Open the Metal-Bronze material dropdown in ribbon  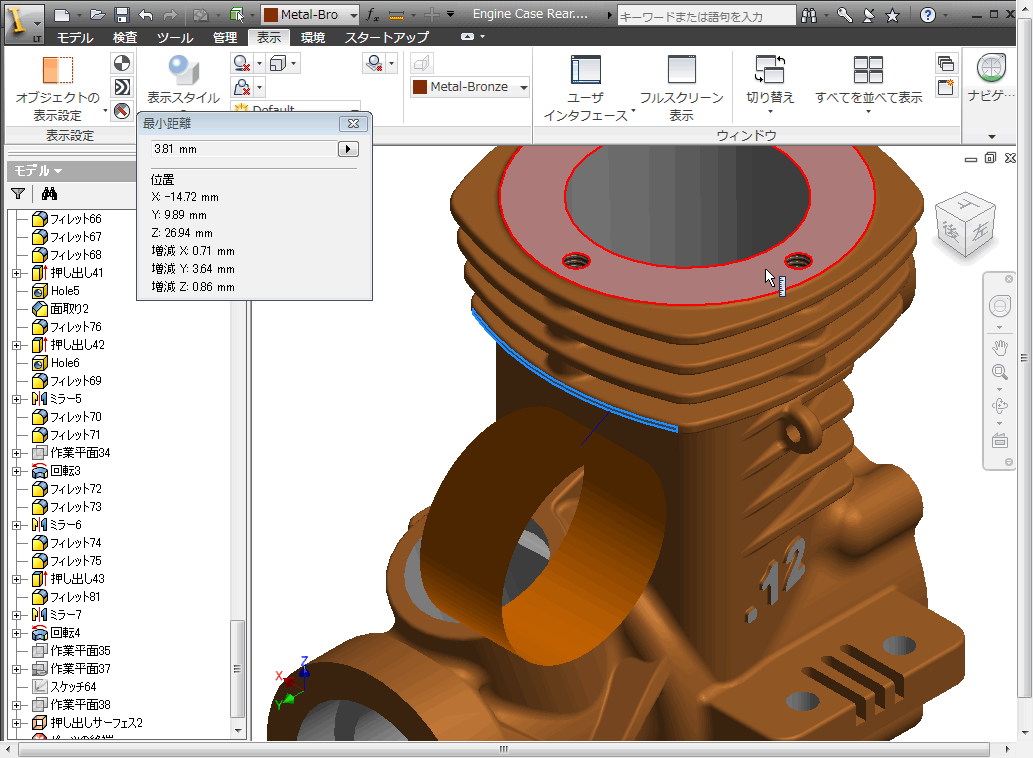pyautogui.click(x=523, y=87)
